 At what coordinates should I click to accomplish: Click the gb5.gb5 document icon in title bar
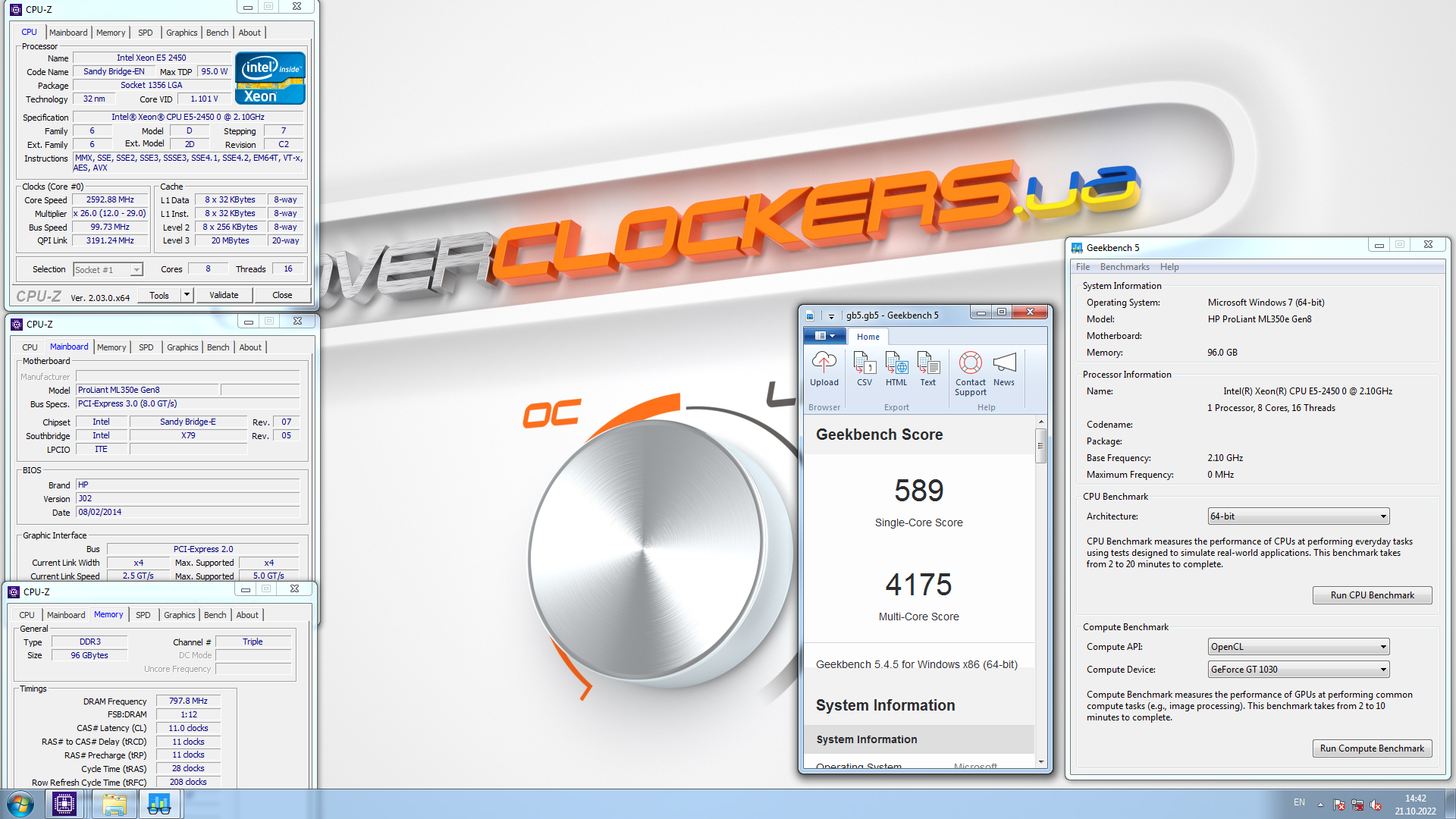[x=810, y=315]
